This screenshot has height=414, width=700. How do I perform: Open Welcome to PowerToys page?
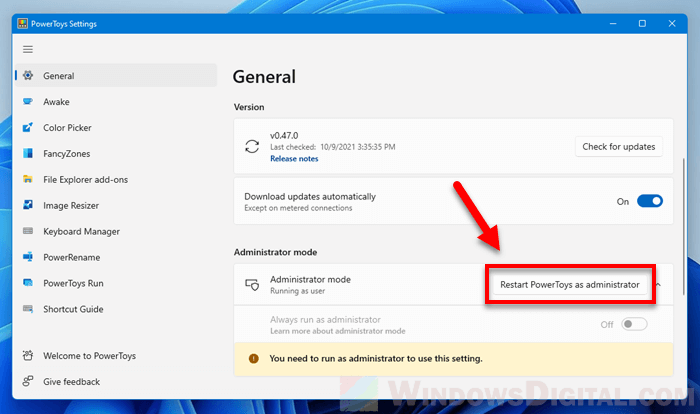click(116, 355)
